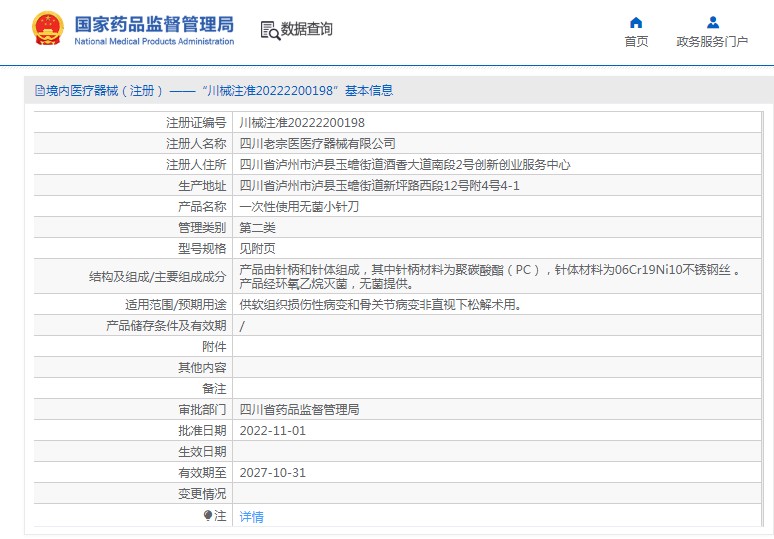The image size is (774, 539).
Task: Click the 注册人名称 label
Action: tap(196, 144)
